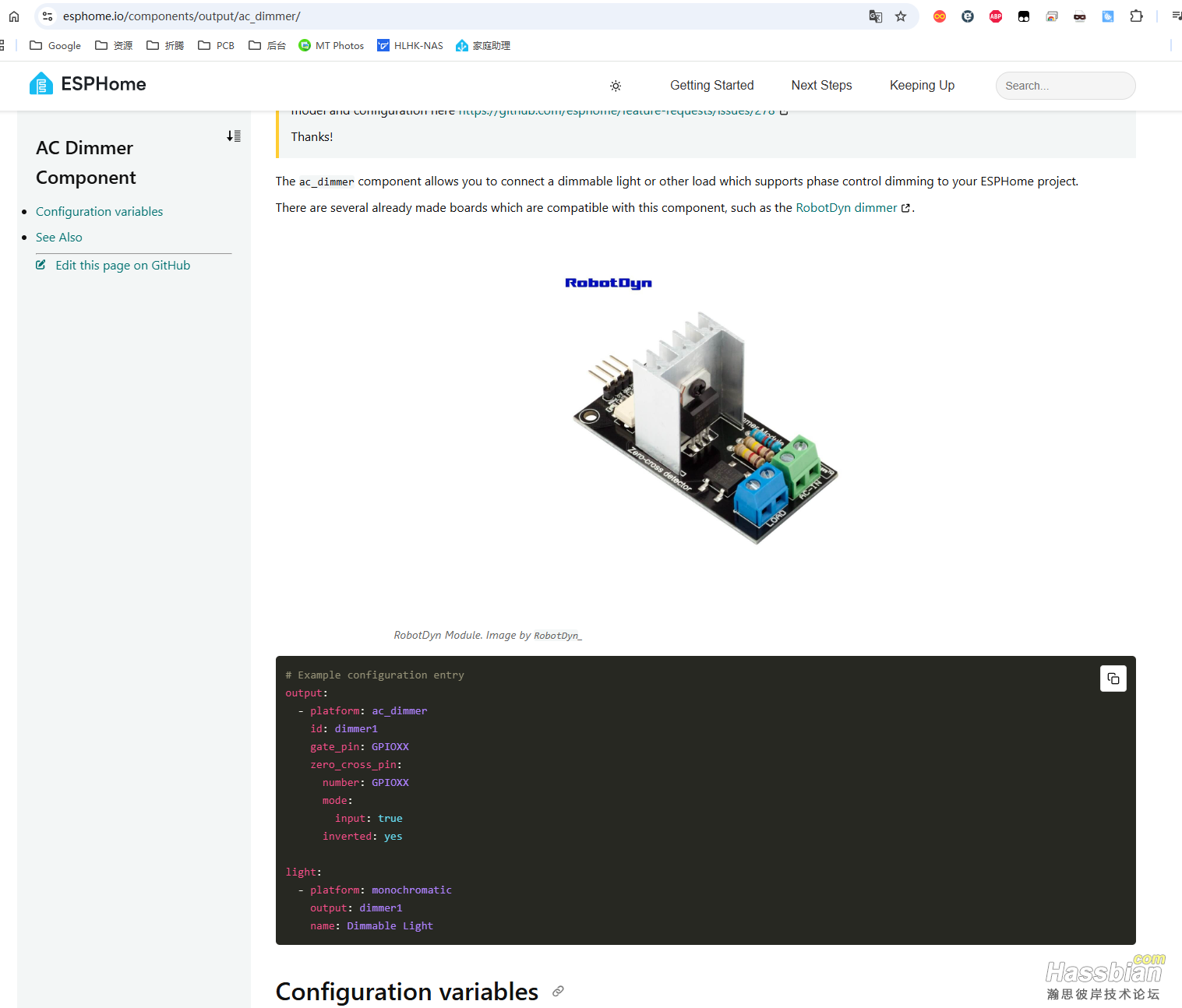This screenshot has width=1182, height=1008.
Task: Open the browser extensions puzzle icon
Action: (1136, 16)
